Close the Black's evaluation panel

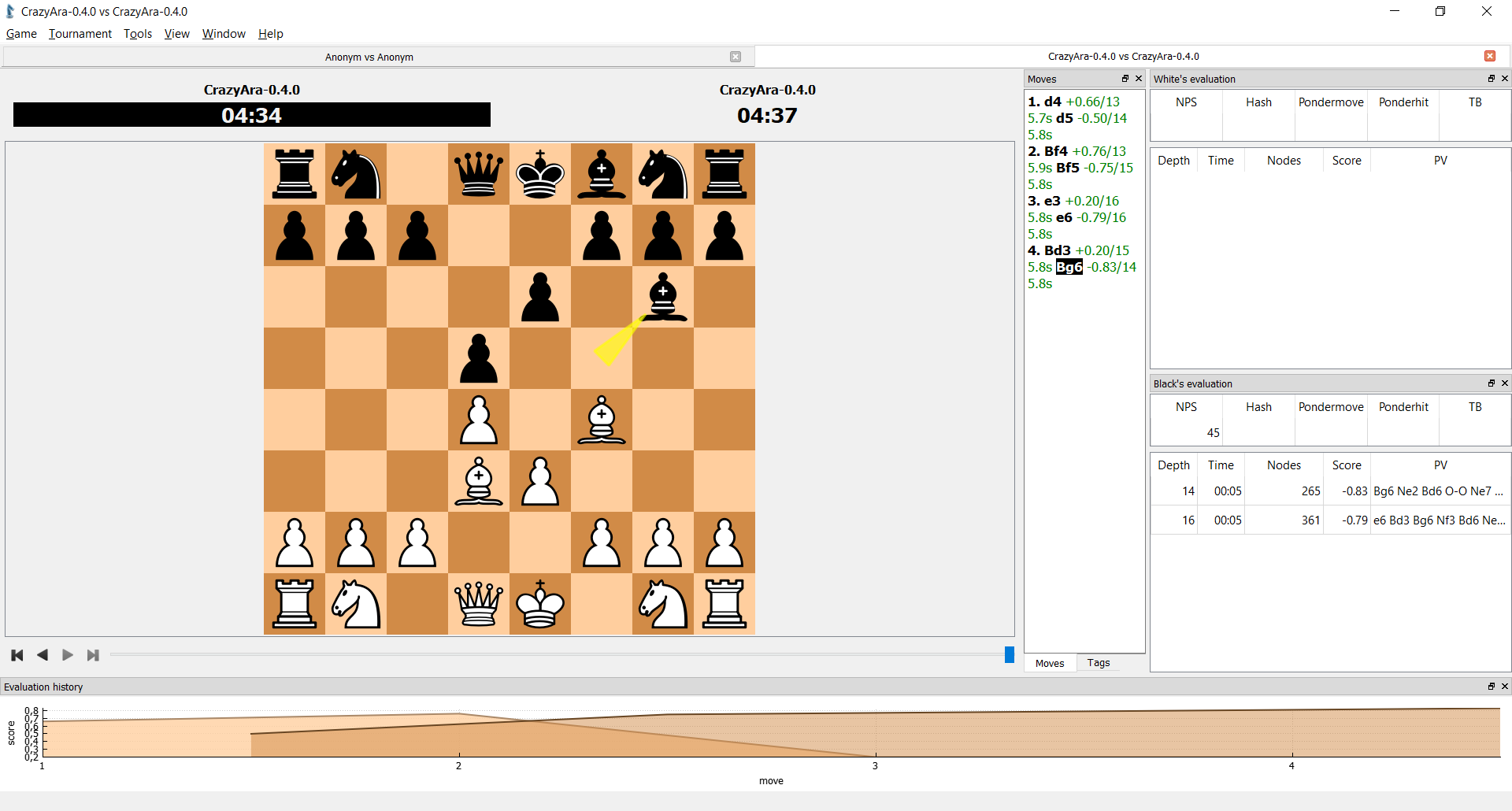(x=1505, y=383)
